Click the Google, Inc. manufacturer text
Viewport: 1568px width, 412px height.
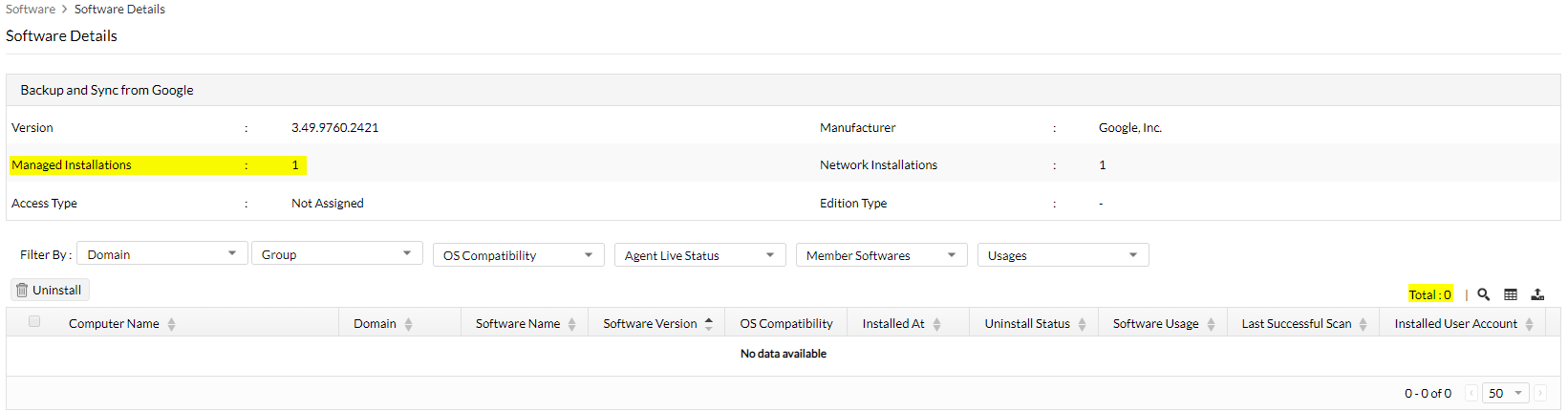click(x=1130, y=127)
